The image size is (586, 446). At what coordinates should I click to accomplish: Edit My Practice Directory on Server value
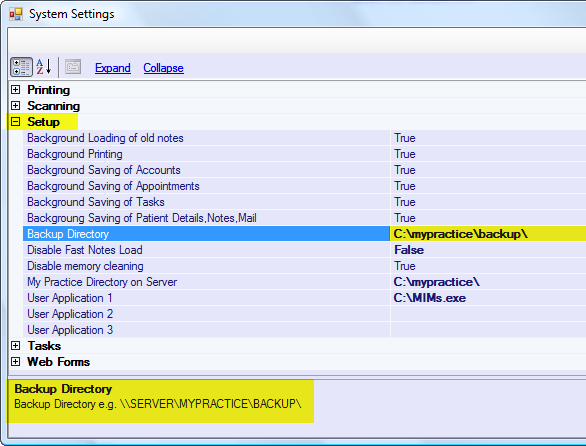(488, 282)
